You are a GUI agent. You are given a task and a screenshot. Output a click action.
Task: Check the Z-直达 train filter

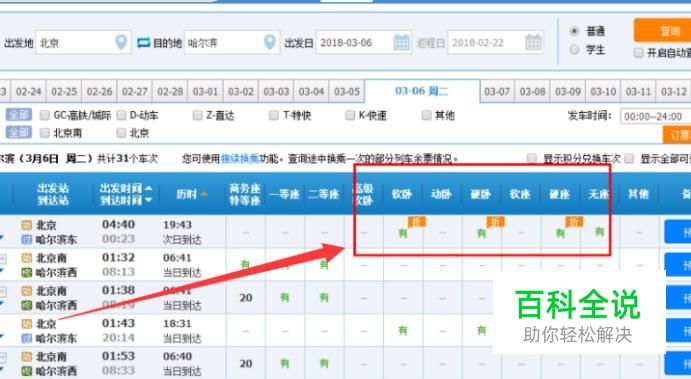point(197,115)
